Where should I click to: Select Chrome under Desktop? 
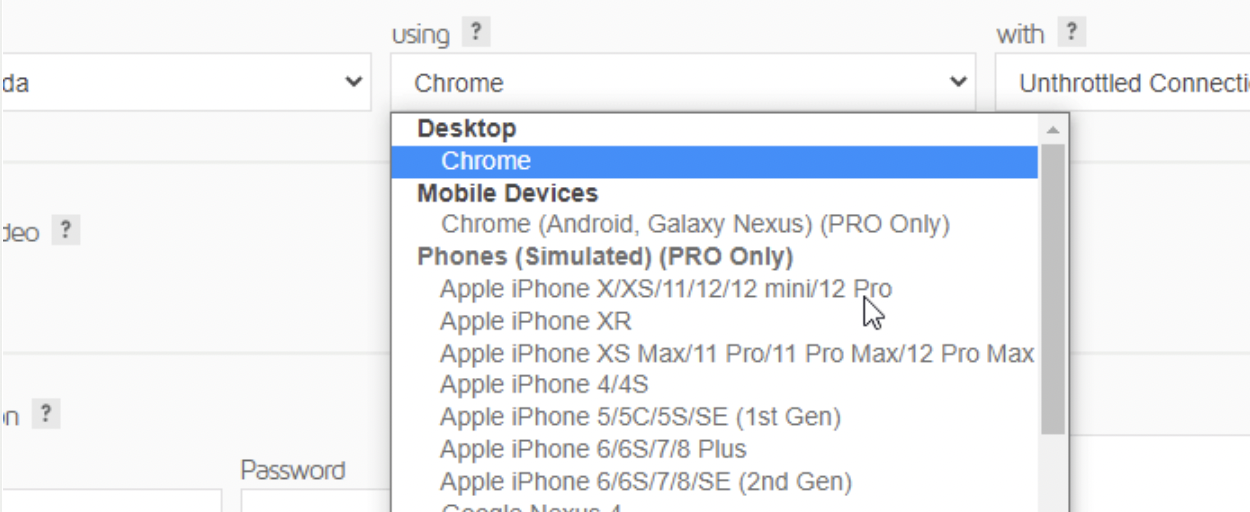click(715, 161)
